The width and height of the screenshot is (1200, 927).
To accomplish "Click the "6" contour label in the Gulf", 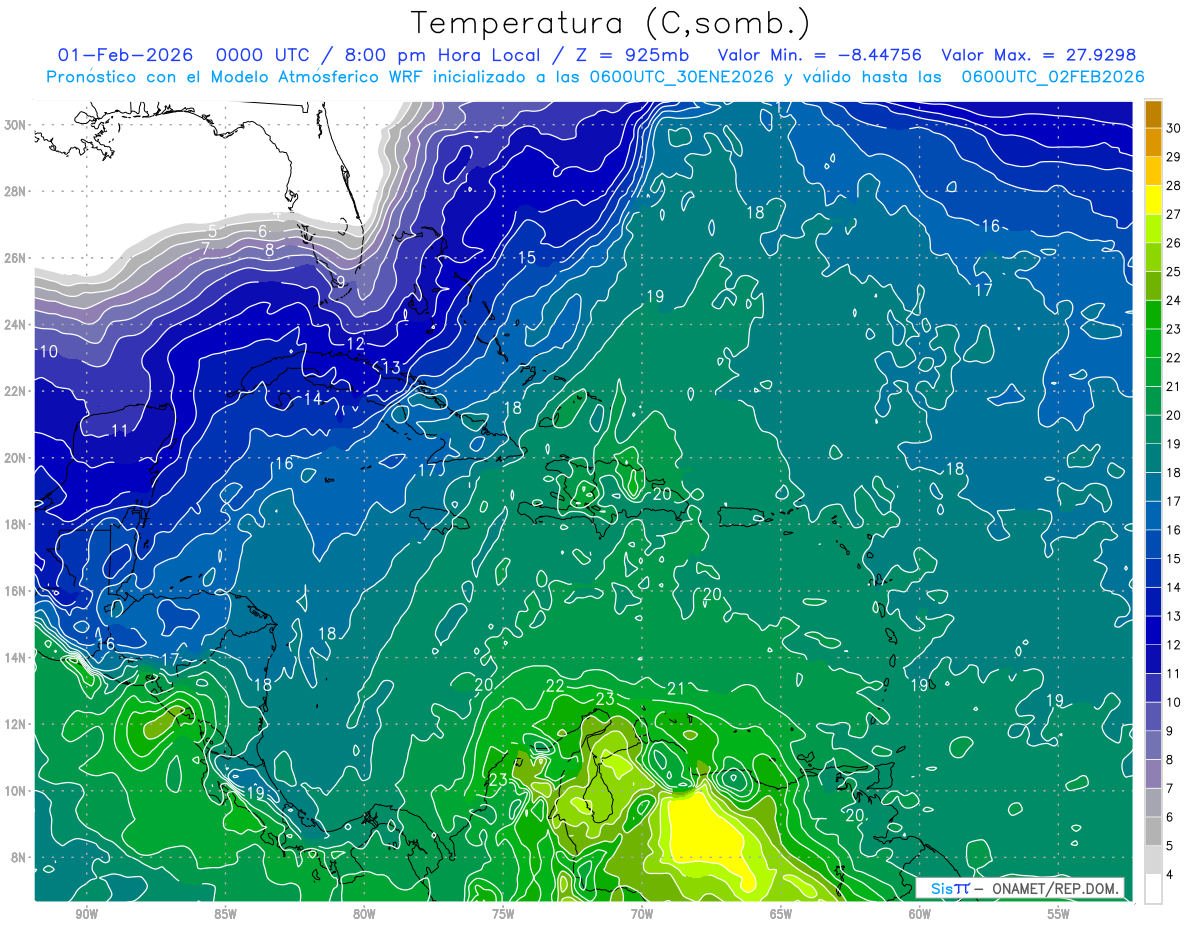I will point(263,231).
